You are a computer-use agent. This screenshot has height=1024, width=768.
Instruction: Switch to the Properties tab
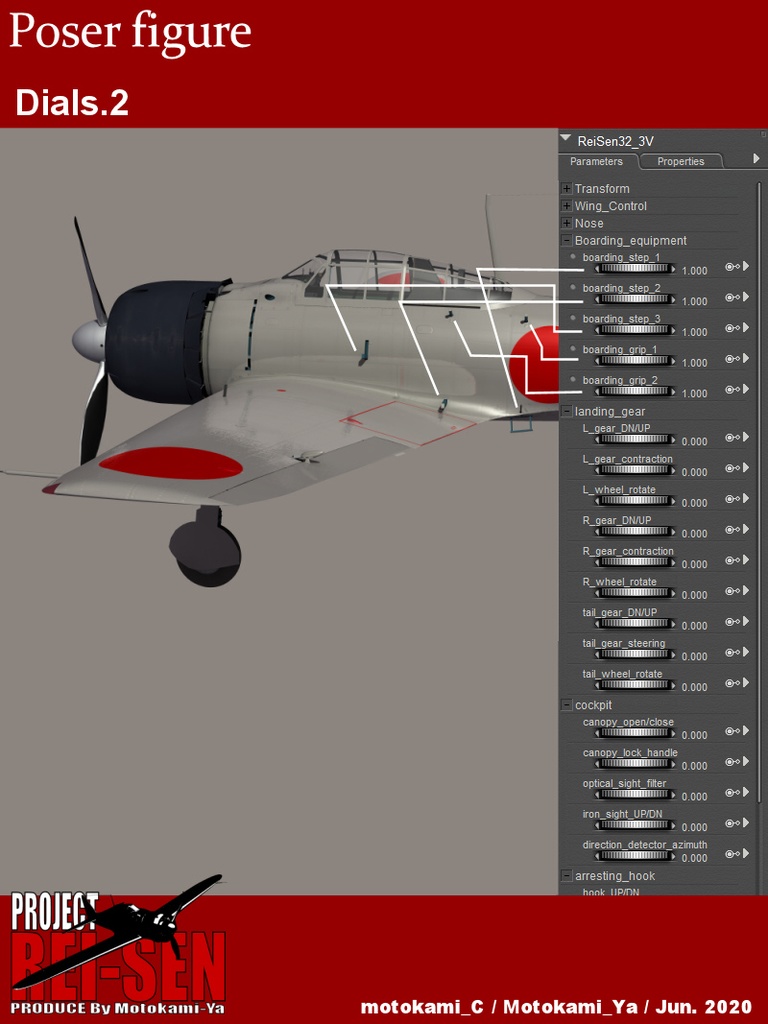coord(680,161)
